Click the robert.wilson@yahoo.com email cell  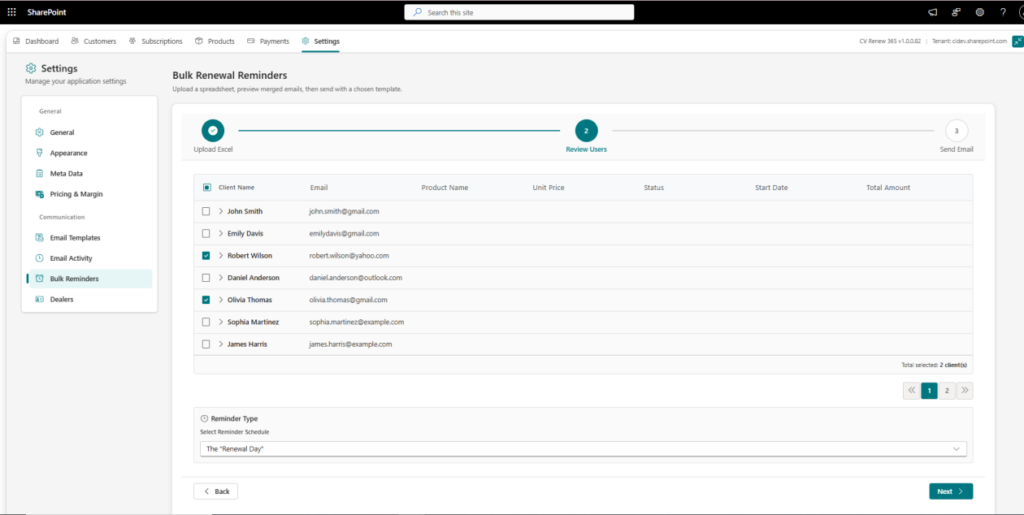(349, 256)
